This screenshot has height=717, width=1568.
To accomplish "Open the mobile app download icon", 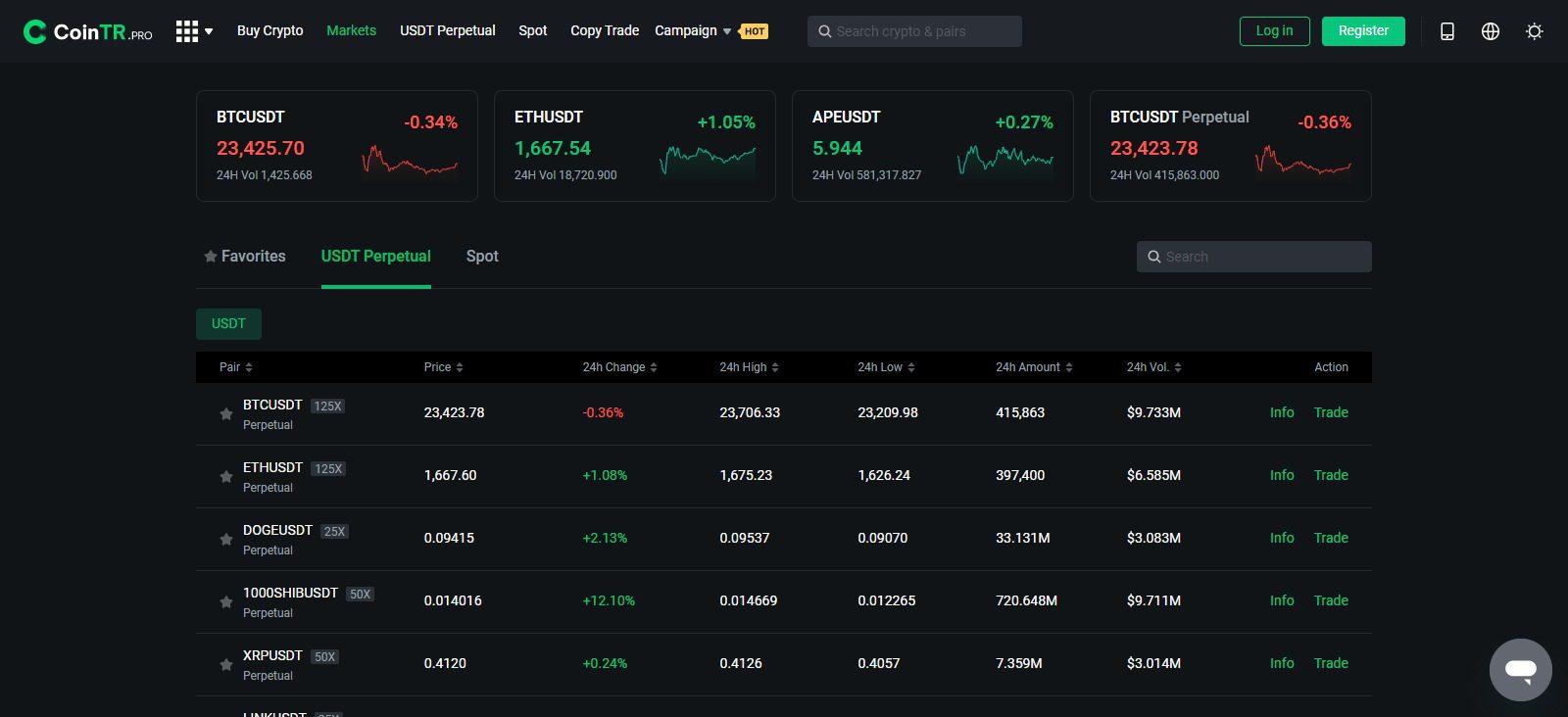I will pos(1446,31).
